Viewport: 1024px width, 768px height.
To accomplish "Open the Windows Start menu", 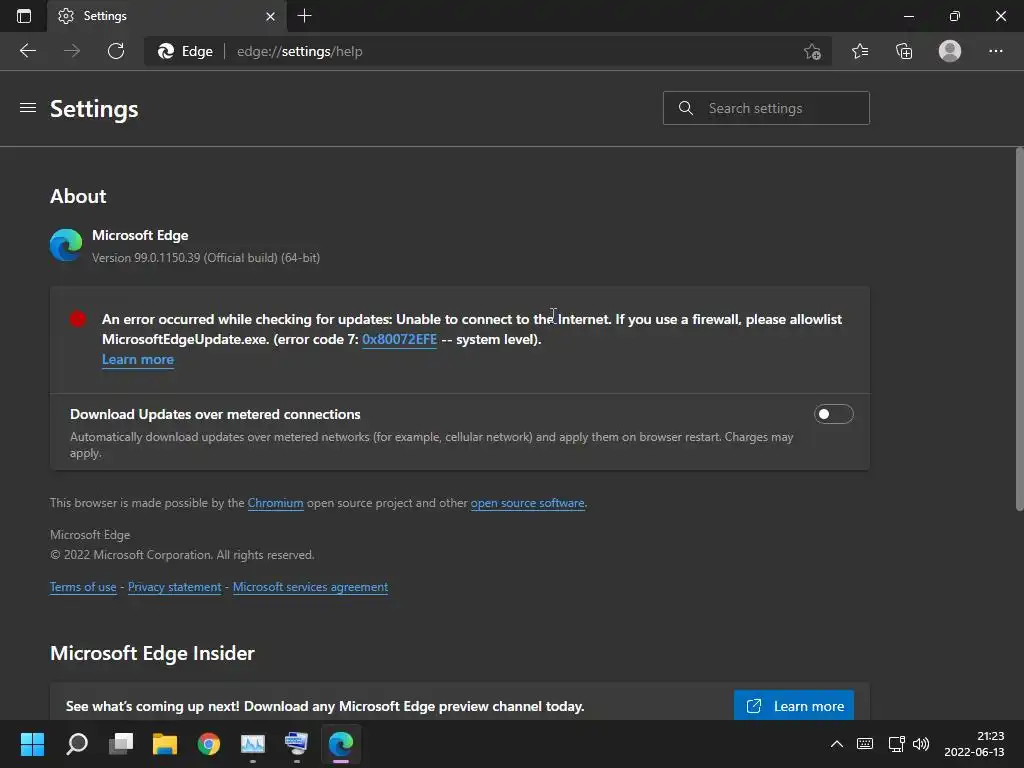I will click(32, 744).
